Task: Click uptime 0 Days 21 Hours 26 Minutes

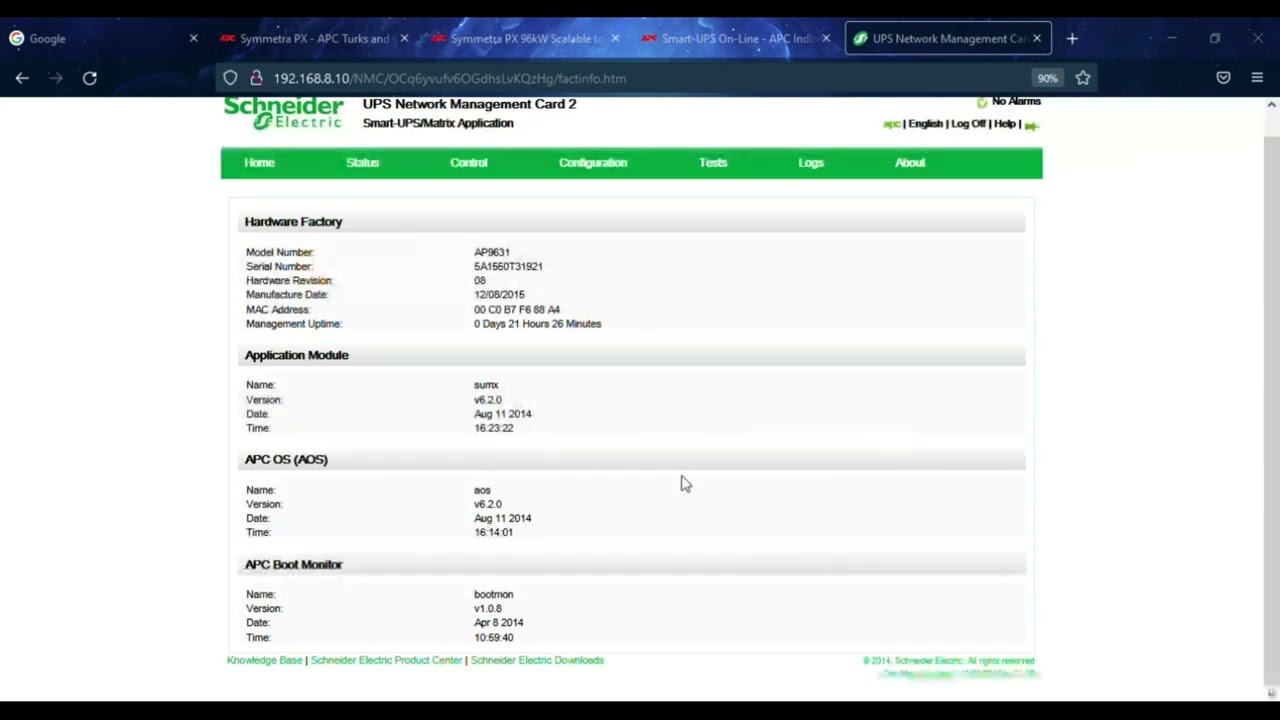Action: coord(537,324)
